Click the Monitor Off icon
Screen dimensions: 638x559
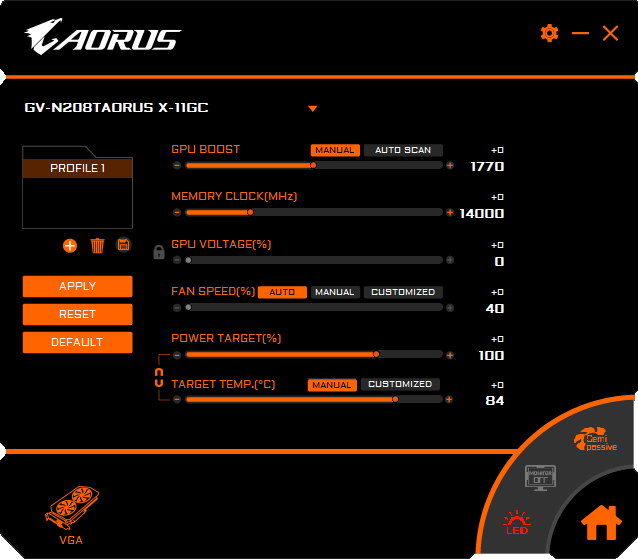[540, 478]
